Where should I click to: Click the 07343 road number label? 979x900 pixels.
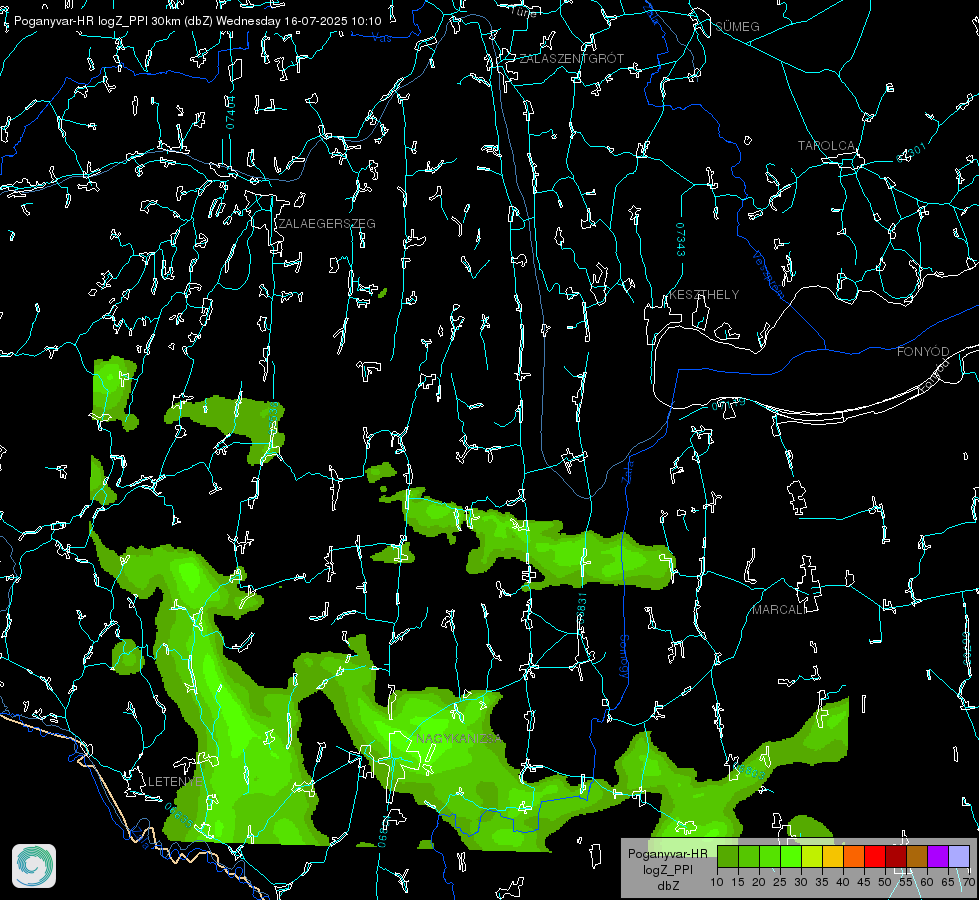click(680, 240)
